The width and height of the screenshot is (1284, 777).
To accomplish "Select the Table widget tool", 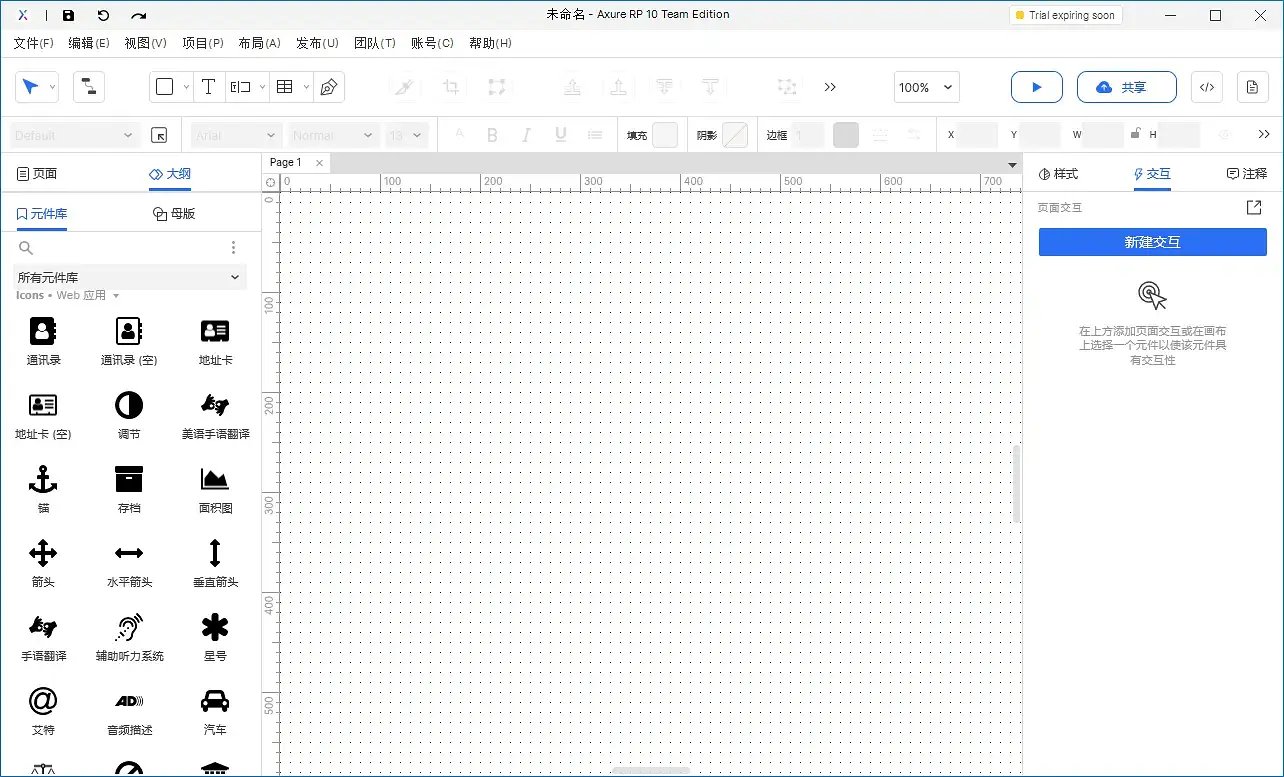I will tap(283, 87).
